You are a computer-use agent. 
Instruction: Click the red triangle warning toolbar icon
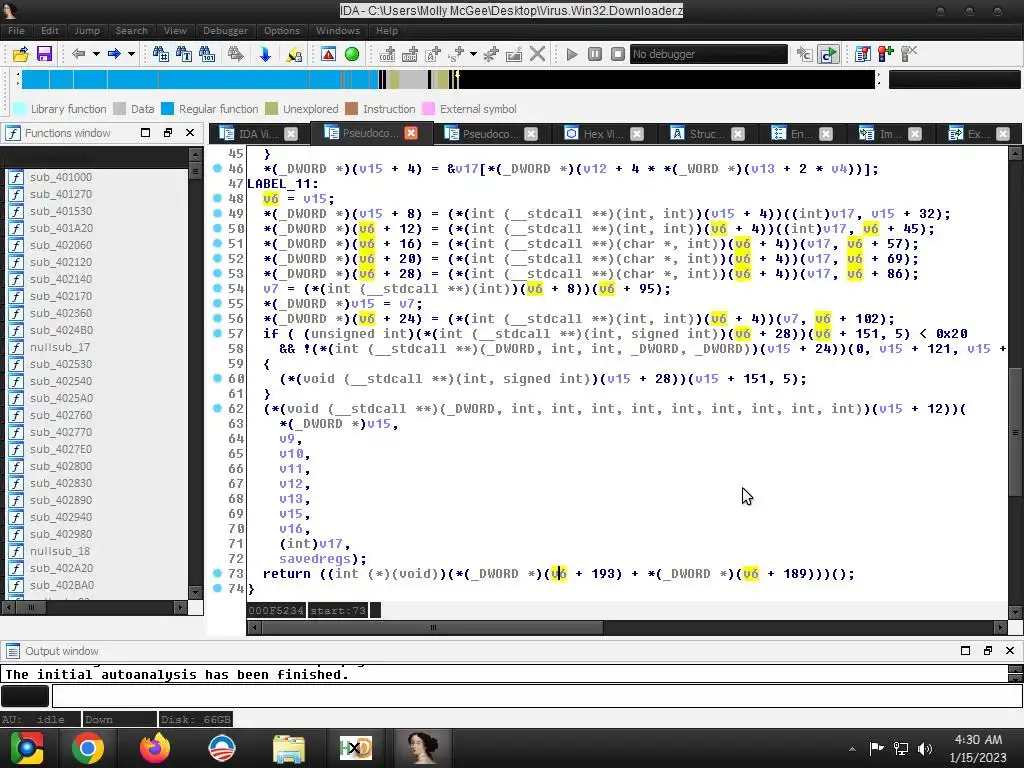tap(328, 54)
